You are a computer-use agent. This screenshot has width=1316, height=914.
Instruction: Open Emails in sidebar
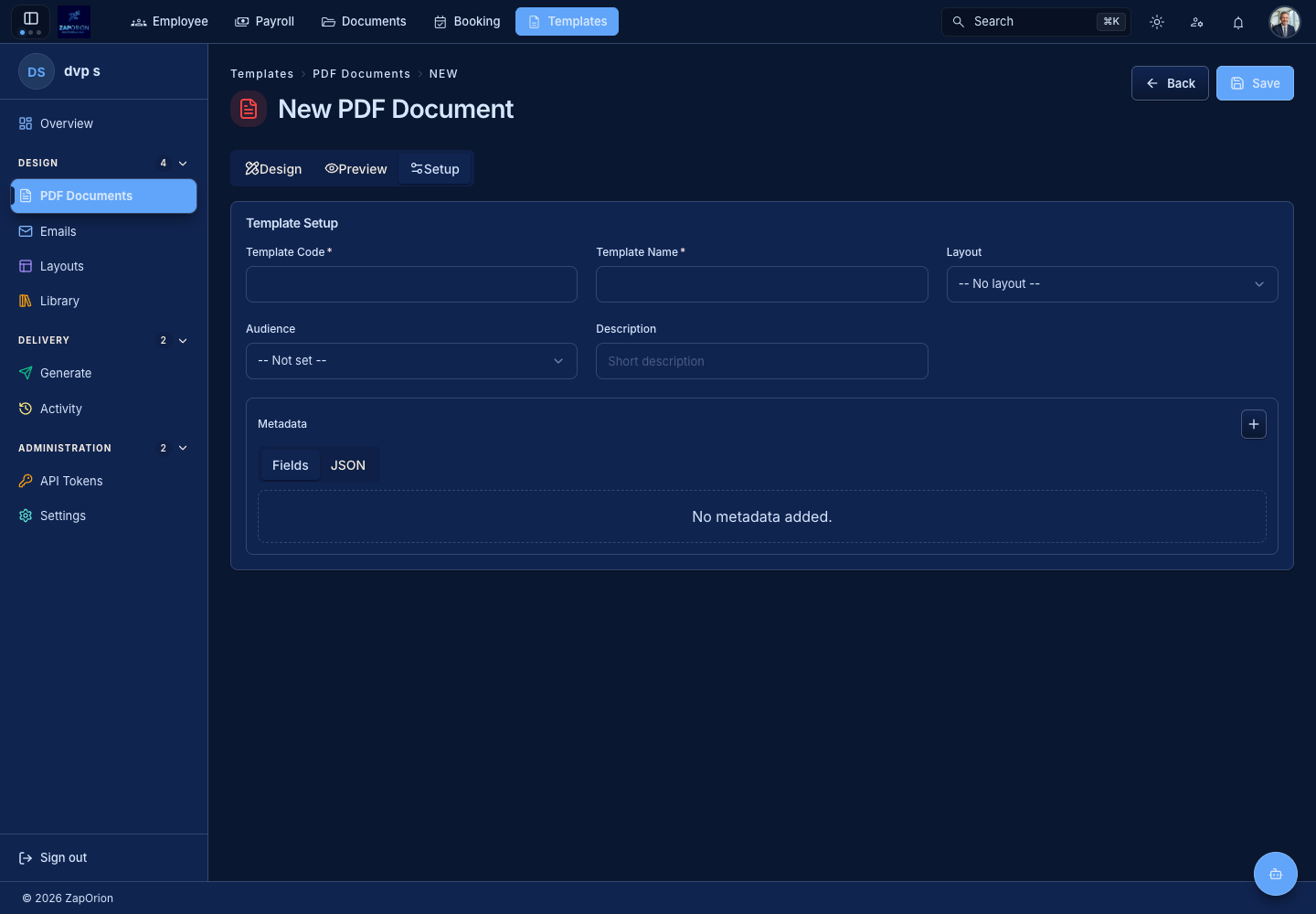103,231
